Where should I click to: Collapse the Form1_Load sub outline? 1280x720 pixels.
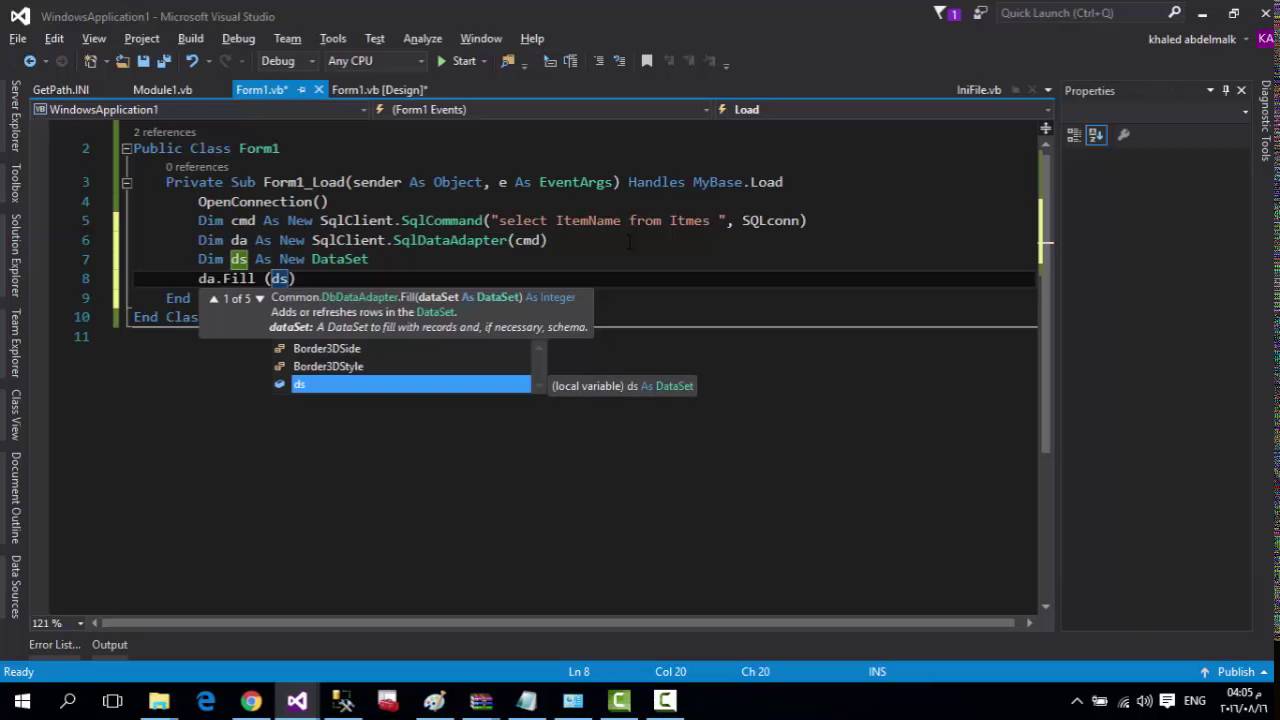coord(126,183)
